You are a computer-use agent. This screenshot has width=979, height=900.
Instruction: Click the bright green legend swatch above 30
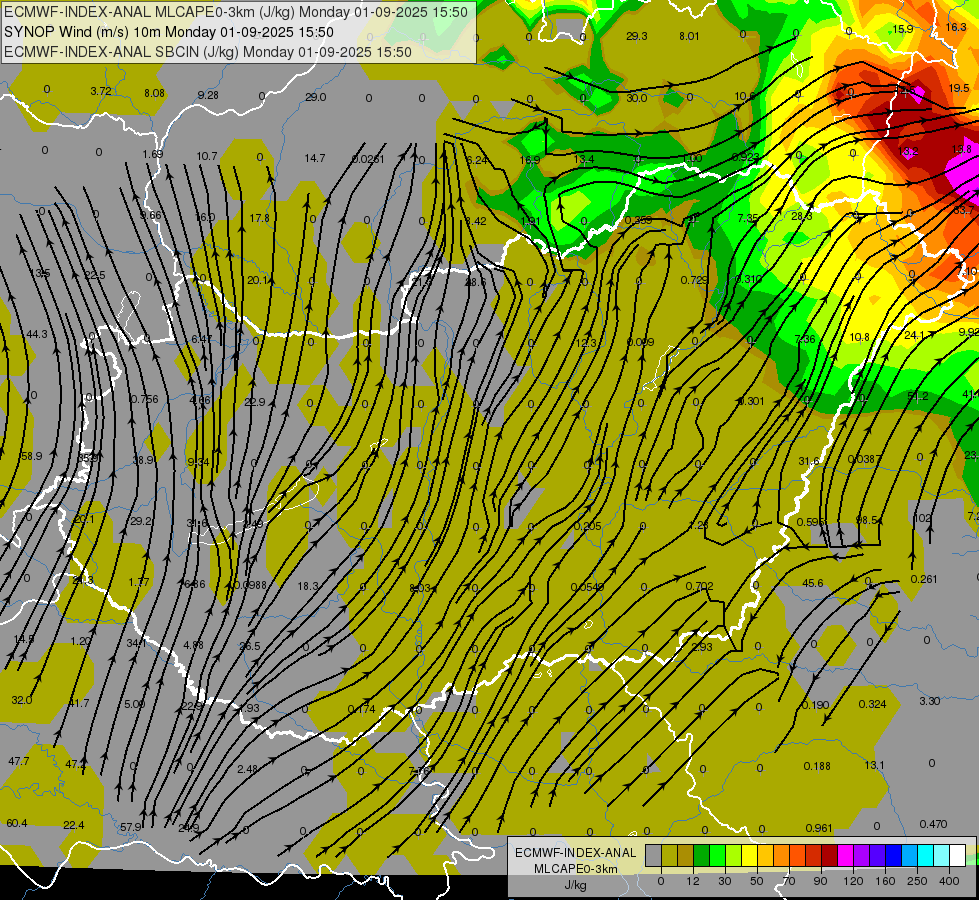(x=718, y=855)
